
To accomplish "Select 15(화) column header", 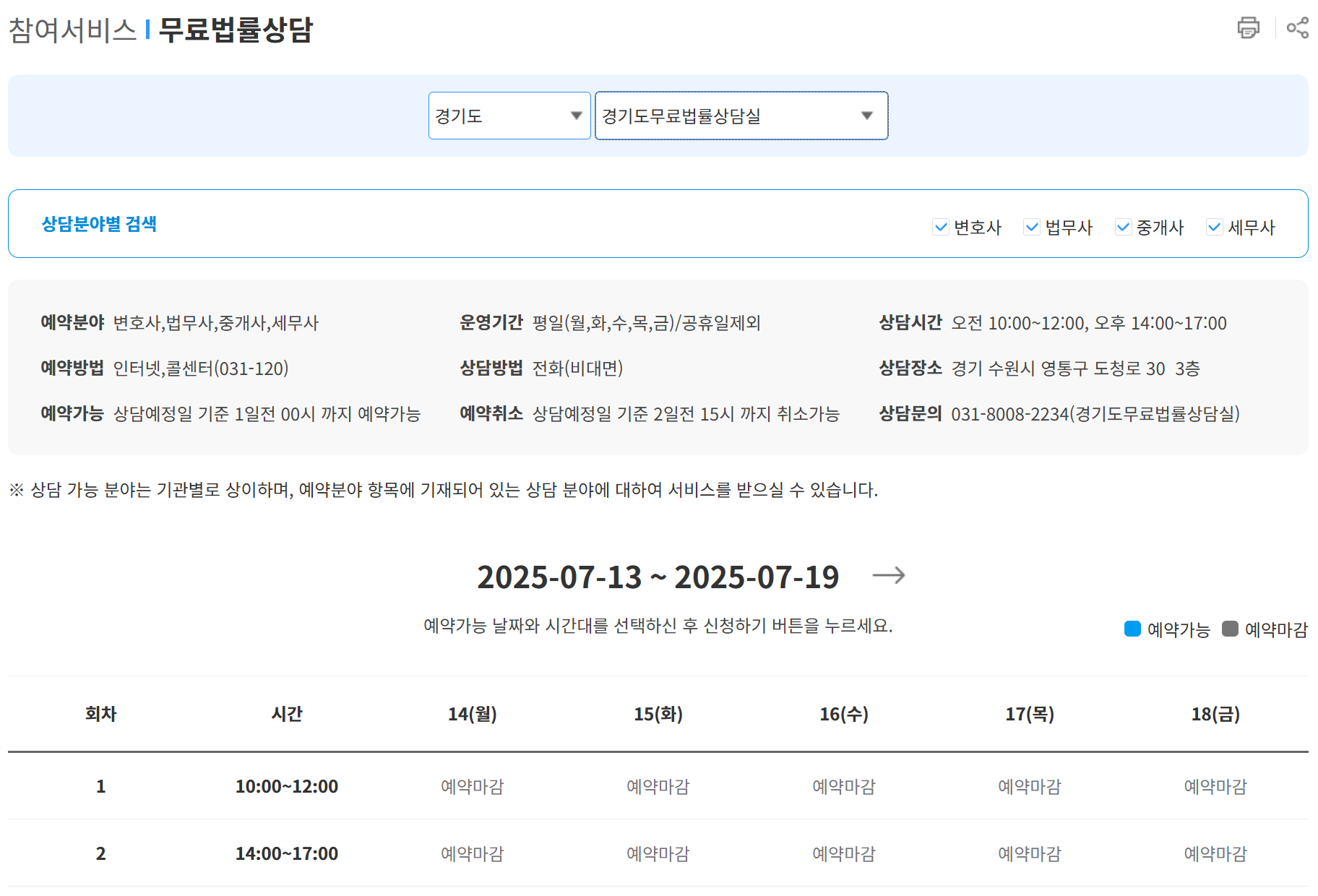I will [658, 714].
